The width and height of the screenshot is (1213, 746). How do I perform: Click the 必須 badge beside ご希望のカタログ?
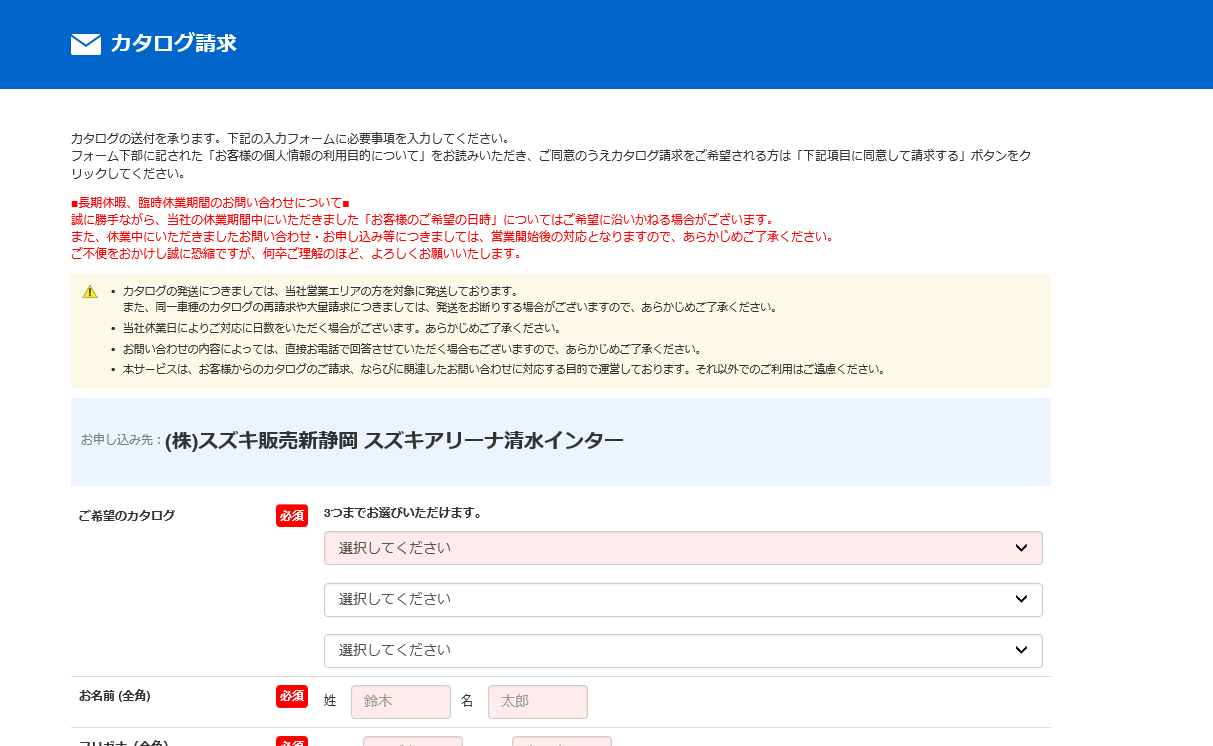(292, 516)
